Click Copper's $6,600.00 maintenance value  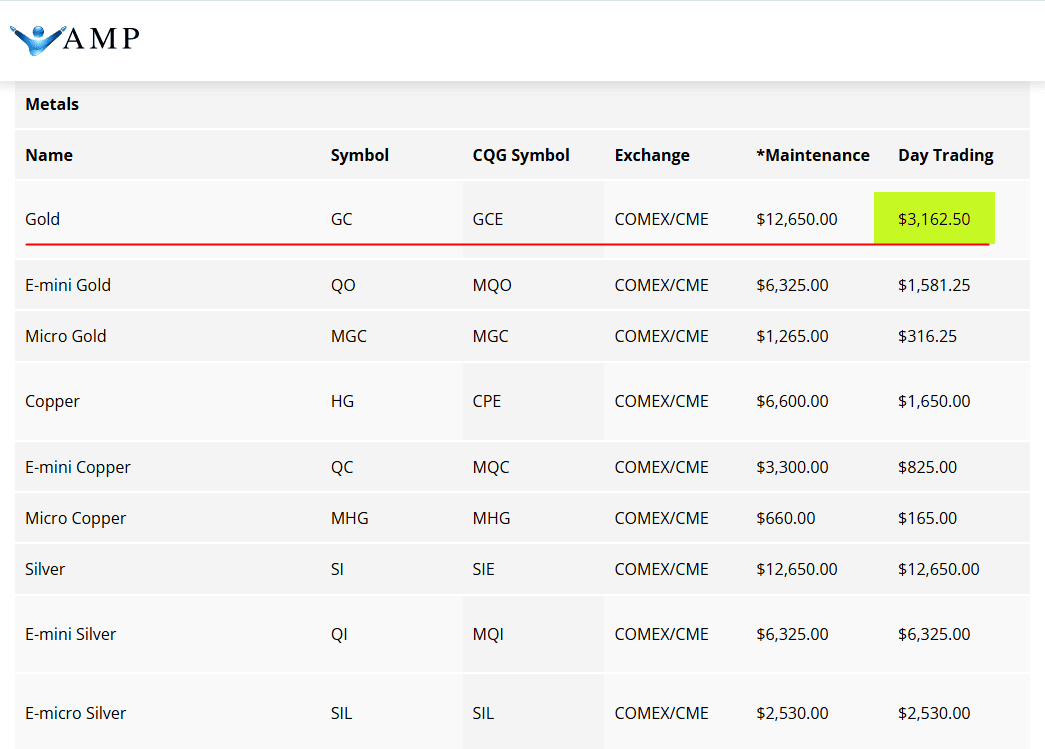[x=792, y=401]
